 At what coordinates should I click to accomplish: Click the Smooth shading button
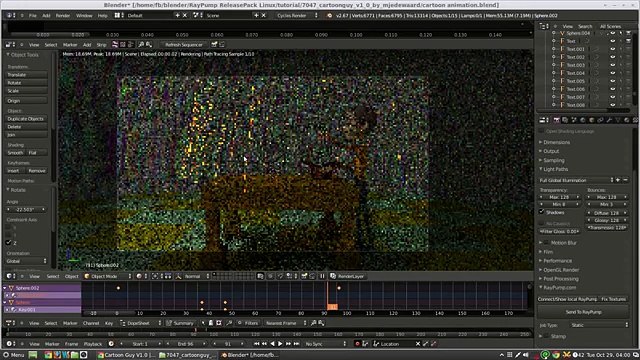click(x=16, y=153)
